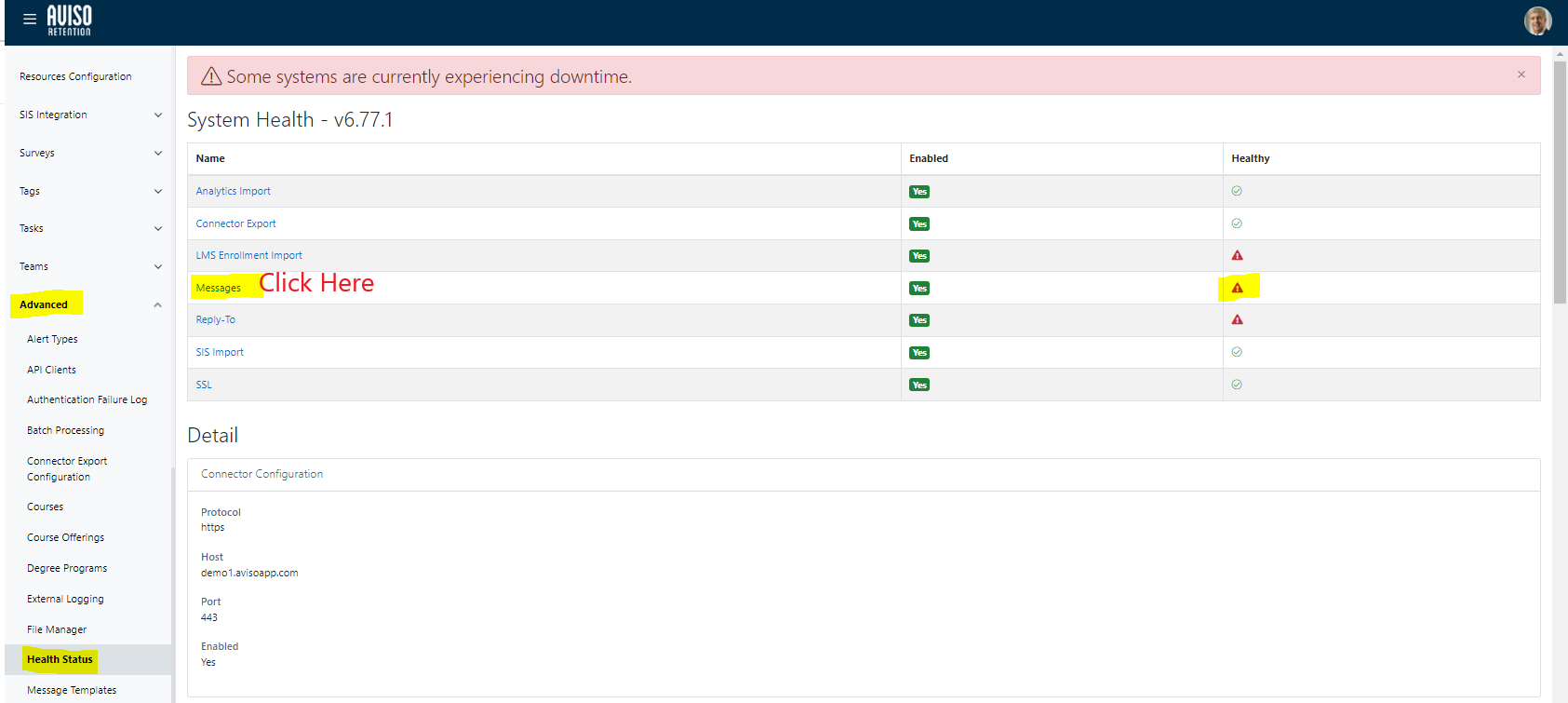Open the Analytics Import link

tap(233, 191)
